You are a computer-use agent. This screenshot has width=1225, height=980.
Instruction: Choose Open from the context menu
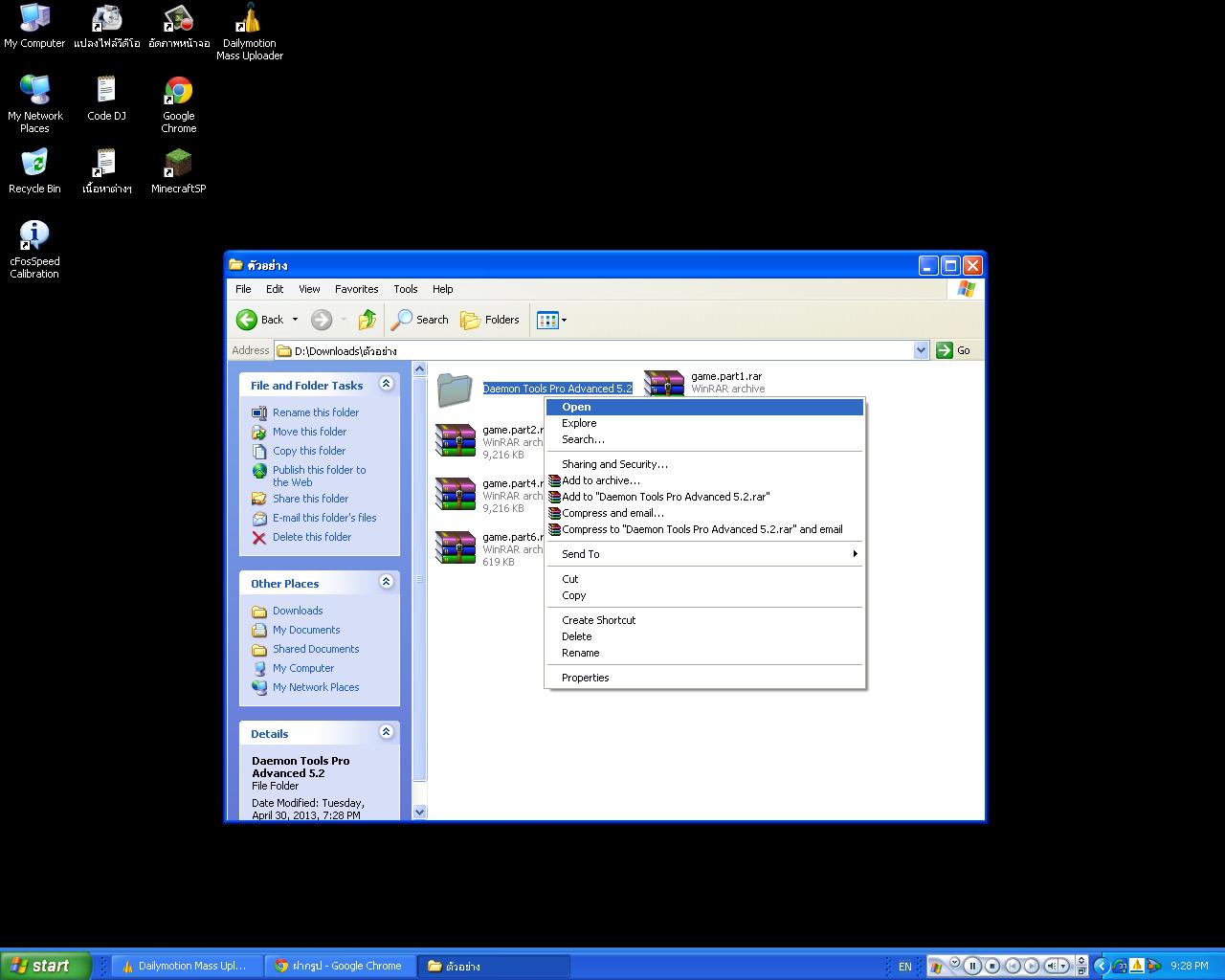tap(705, 407)
